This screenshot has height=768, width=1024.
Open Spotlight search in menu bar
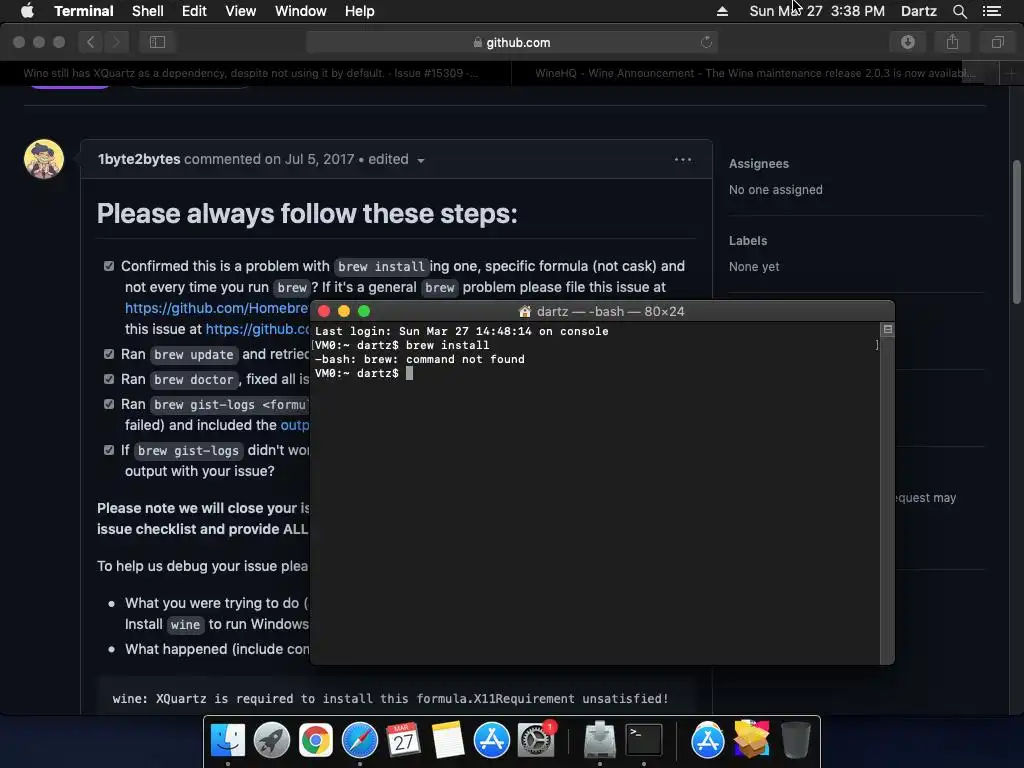click(x=959, y=11)
